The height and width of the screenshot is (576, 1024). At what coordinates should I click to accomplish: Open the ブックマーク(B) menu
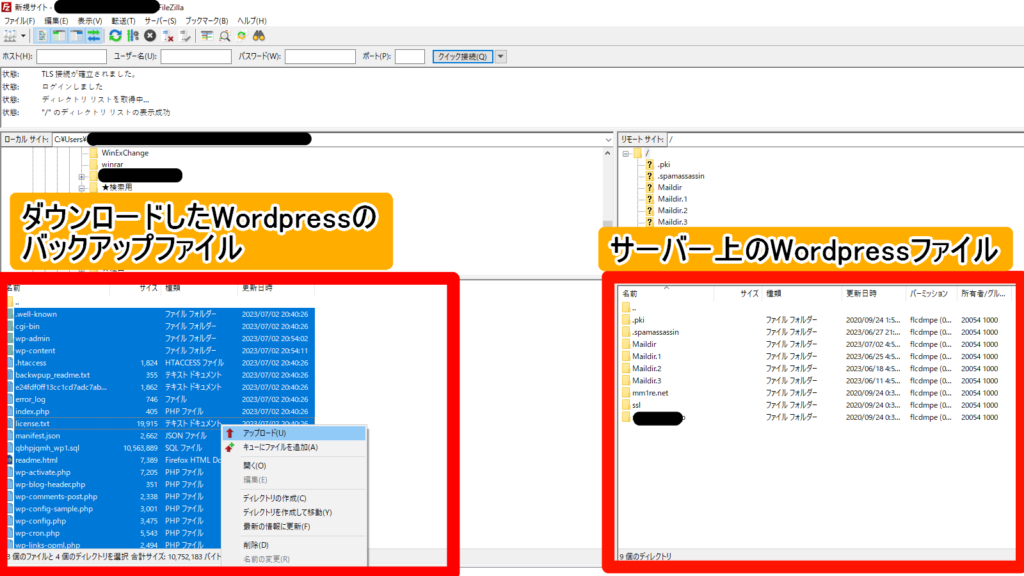click(206, 21)
